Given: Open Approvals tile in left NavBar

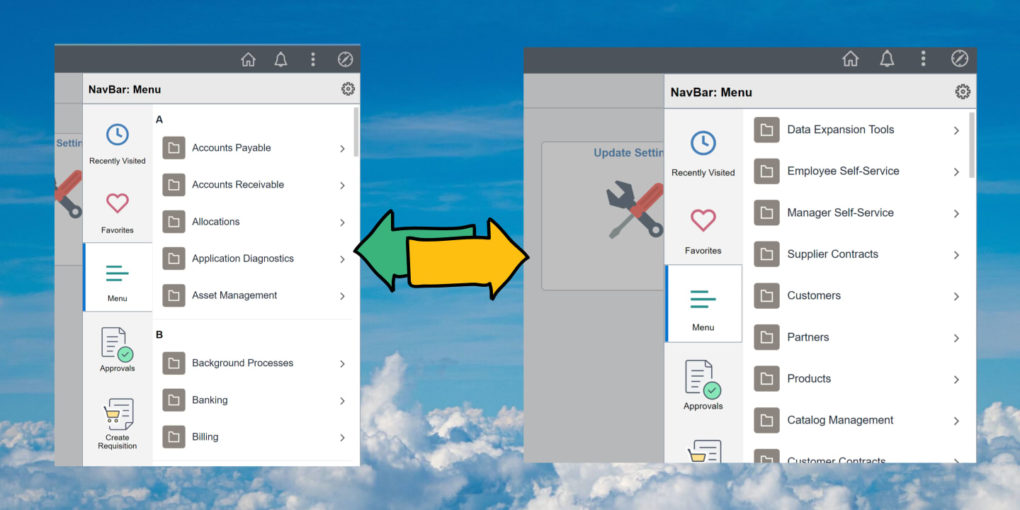Looking at the screenshot, I should pos(117,350).
